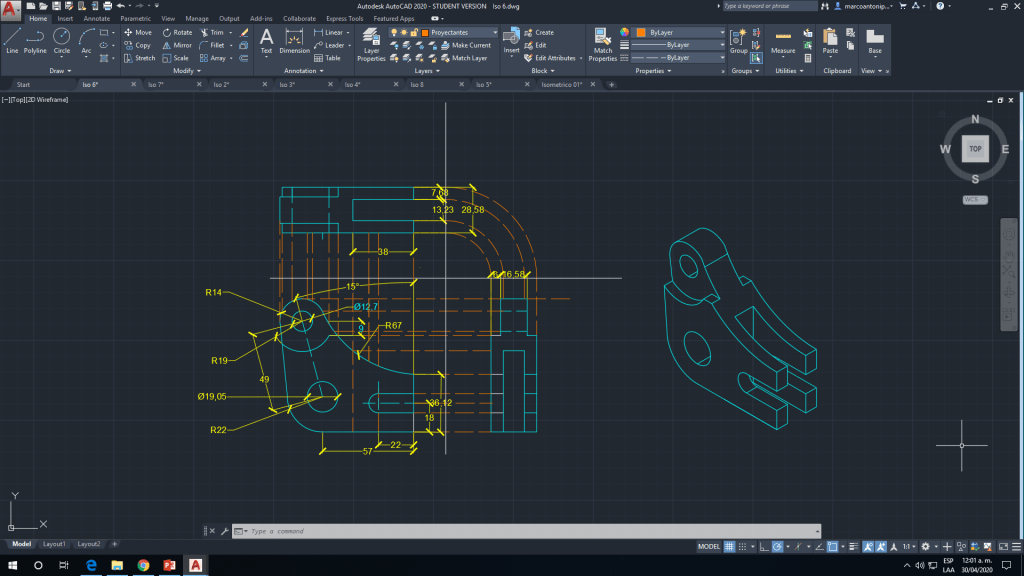
Task: Toggle ortho mode in status bar
Action: 764,547
